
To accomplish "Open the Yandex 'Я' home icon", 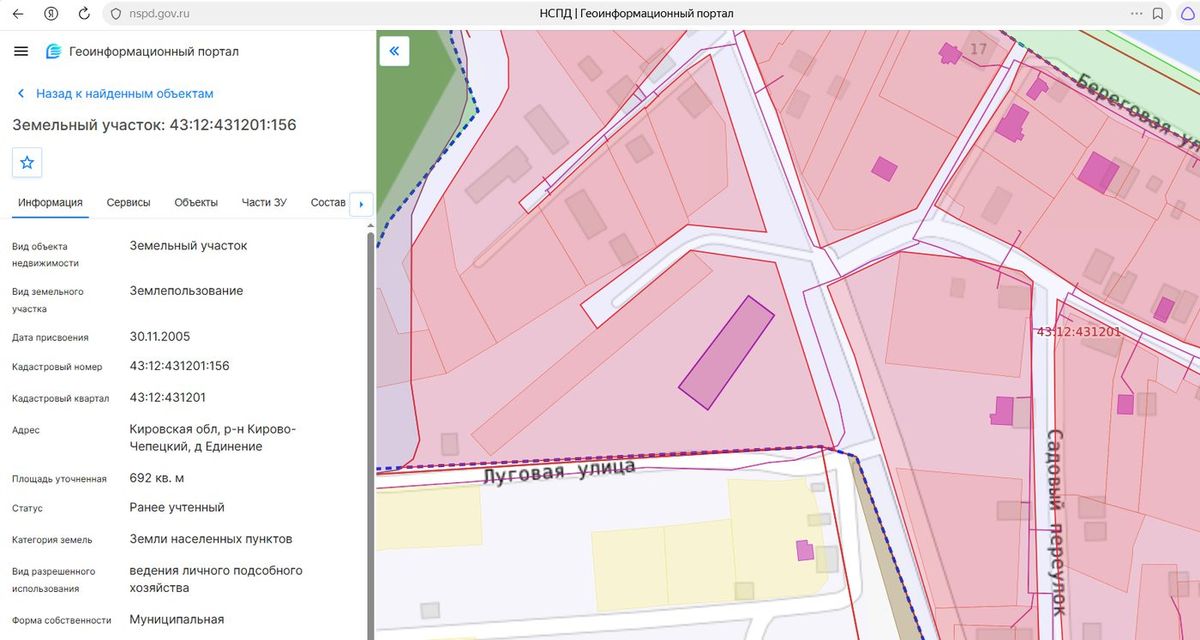I will [x=50, y=14].
